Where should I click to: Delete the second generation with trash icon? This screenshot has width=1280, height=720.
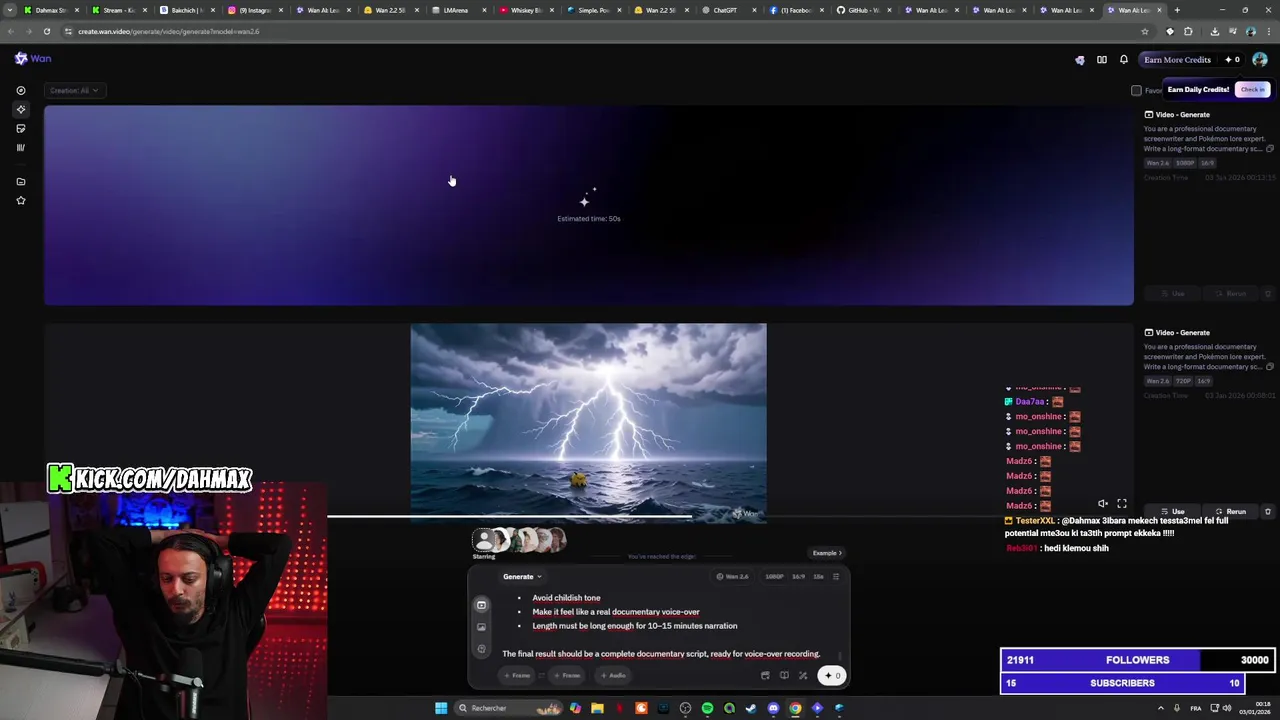pos(1267,511)
